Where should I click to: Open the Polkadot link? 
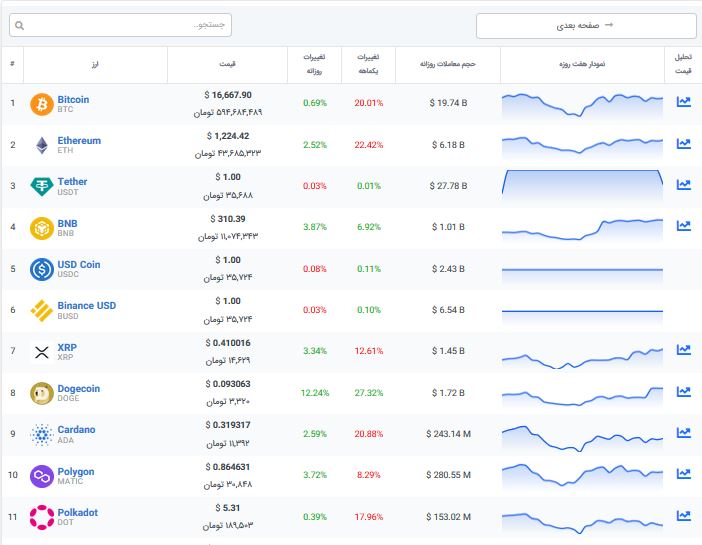pos(77,512)
